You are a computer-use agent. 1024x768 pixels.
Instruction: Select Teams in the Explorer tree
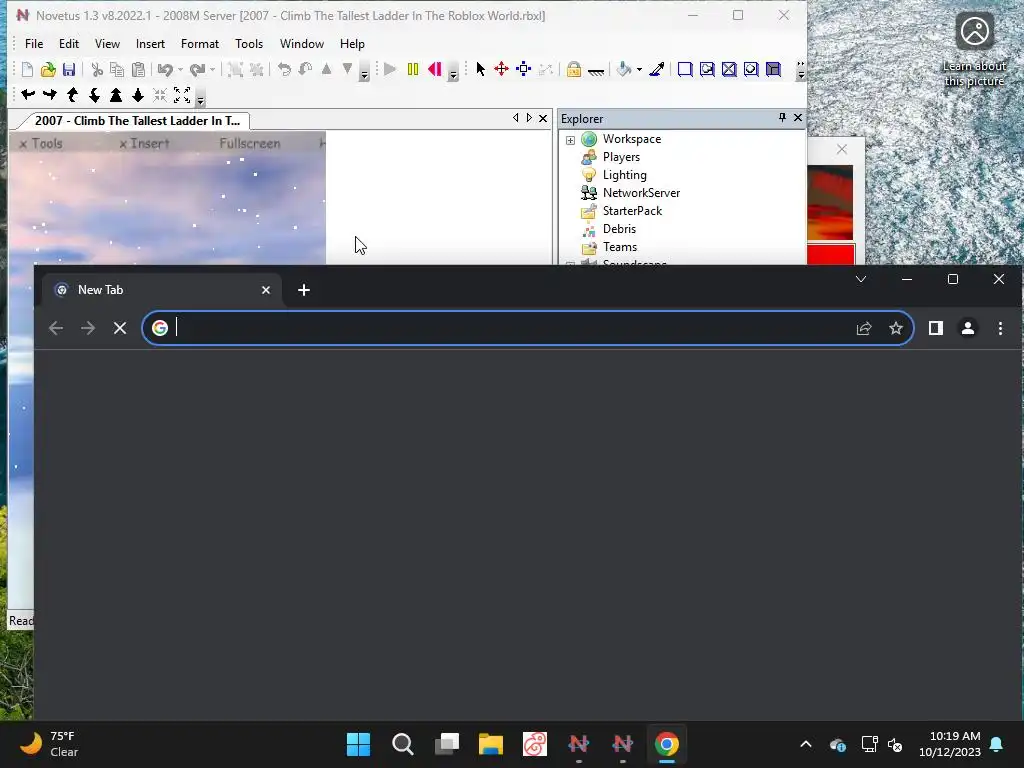tap(620, 247)
